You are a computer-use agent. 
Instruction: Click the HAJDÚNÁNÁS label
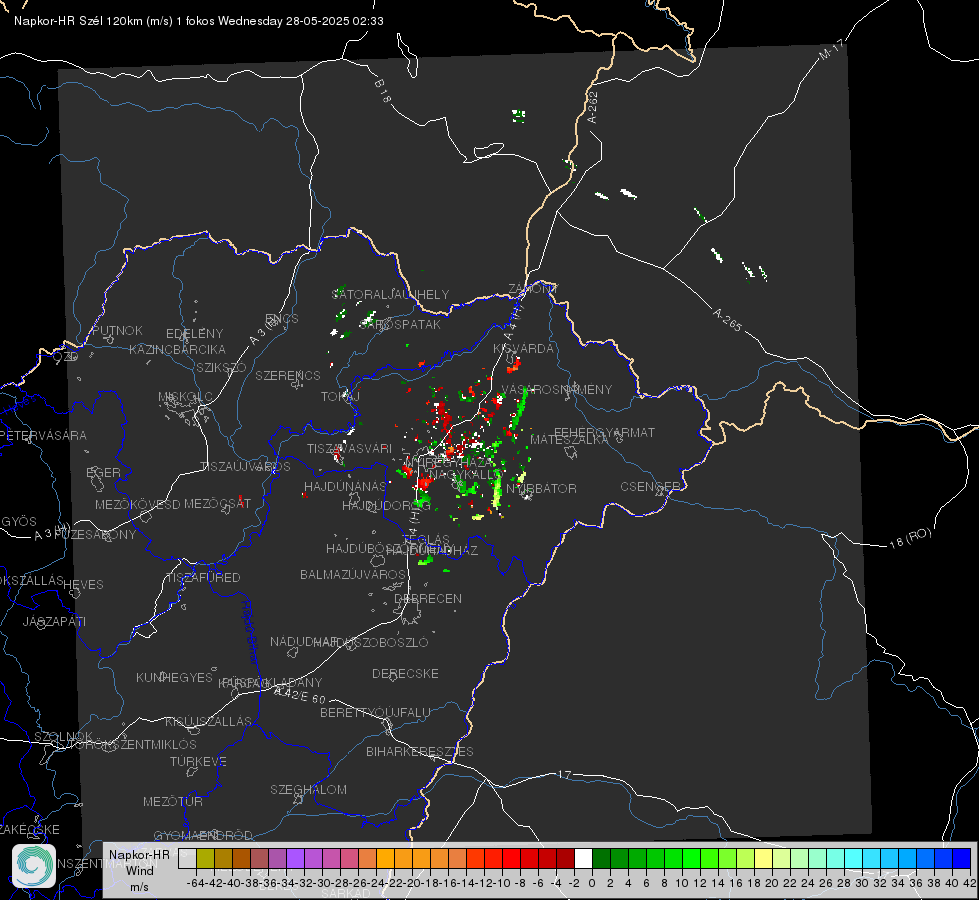(x=345, y=487)
